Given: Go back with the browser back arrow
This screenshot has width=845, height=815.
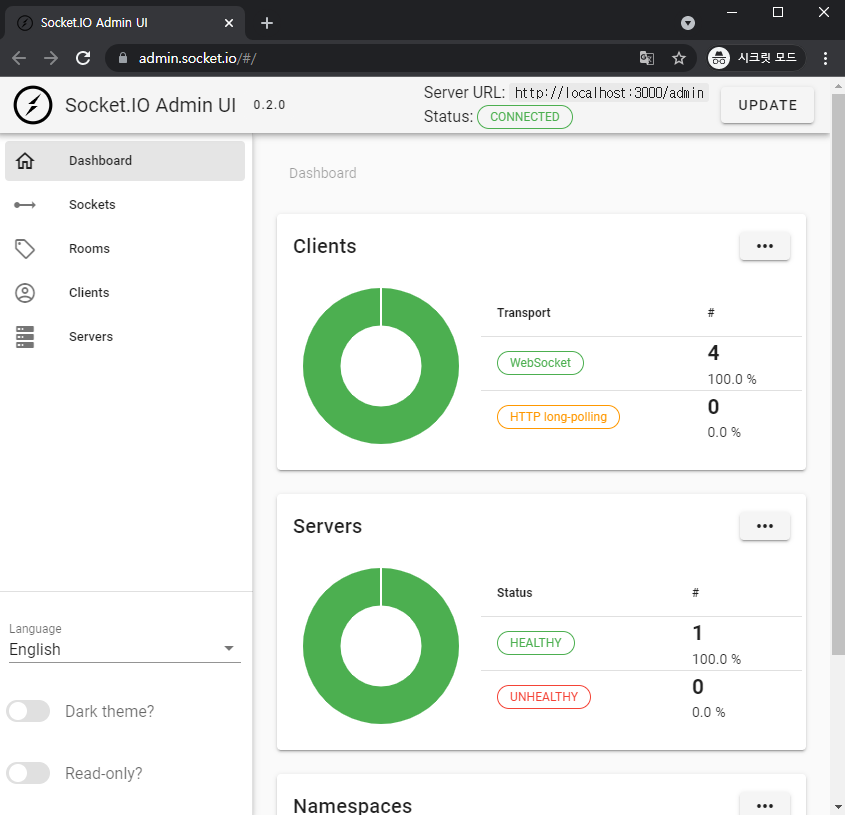Looking at the screenshot, I should (19, 58).
